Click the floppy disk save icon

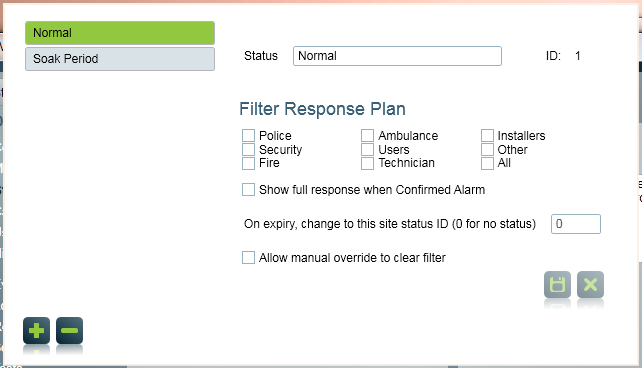click(557, 284)
